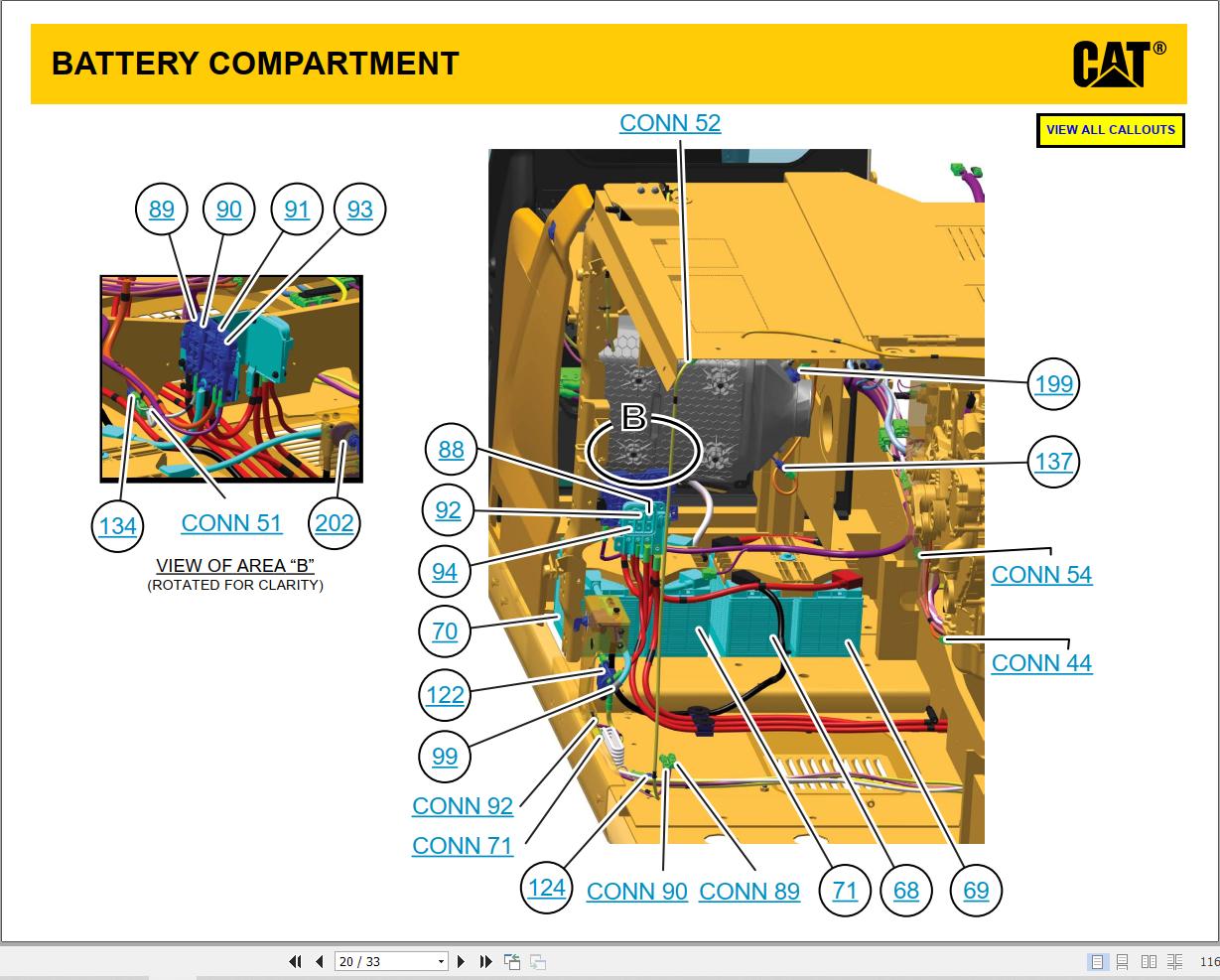Switch to continuous page layout
Screen dimensions: 1220x980
(x=1122, y=961)
